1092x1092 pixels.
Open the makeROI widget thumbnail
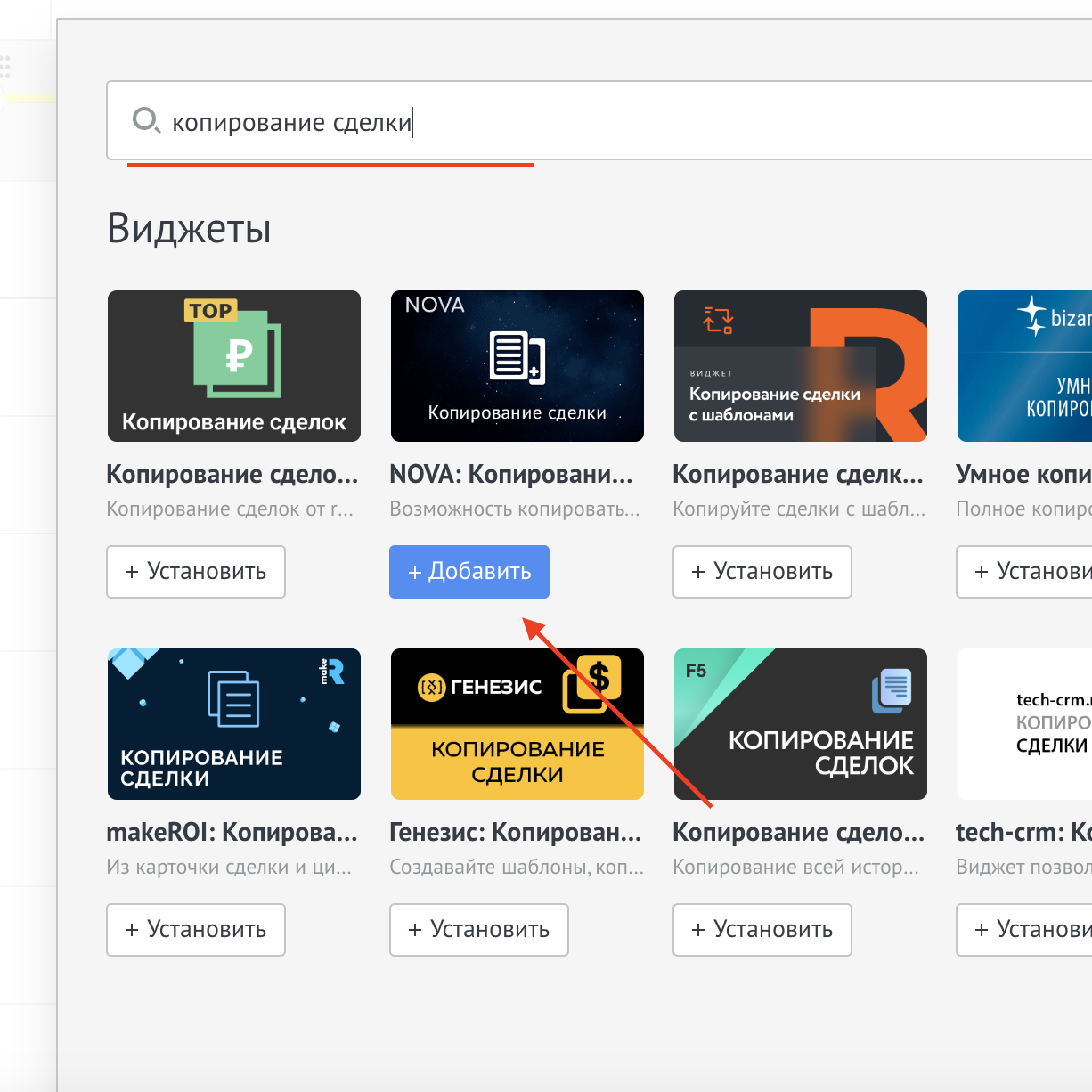(233, 723)
